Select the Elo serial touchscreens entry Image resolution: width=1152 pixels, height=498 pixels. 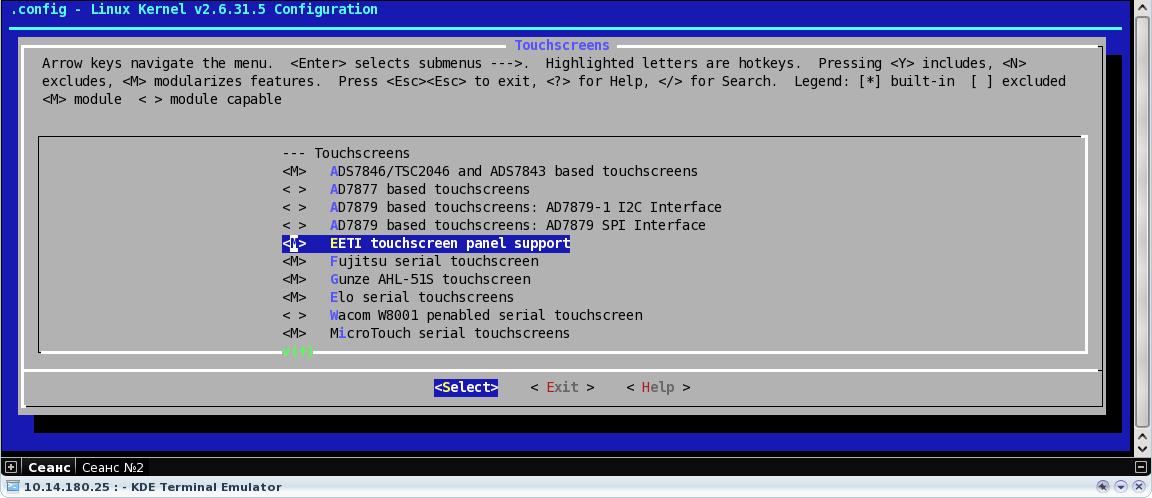pyautogui.click(x=421, y=297)
